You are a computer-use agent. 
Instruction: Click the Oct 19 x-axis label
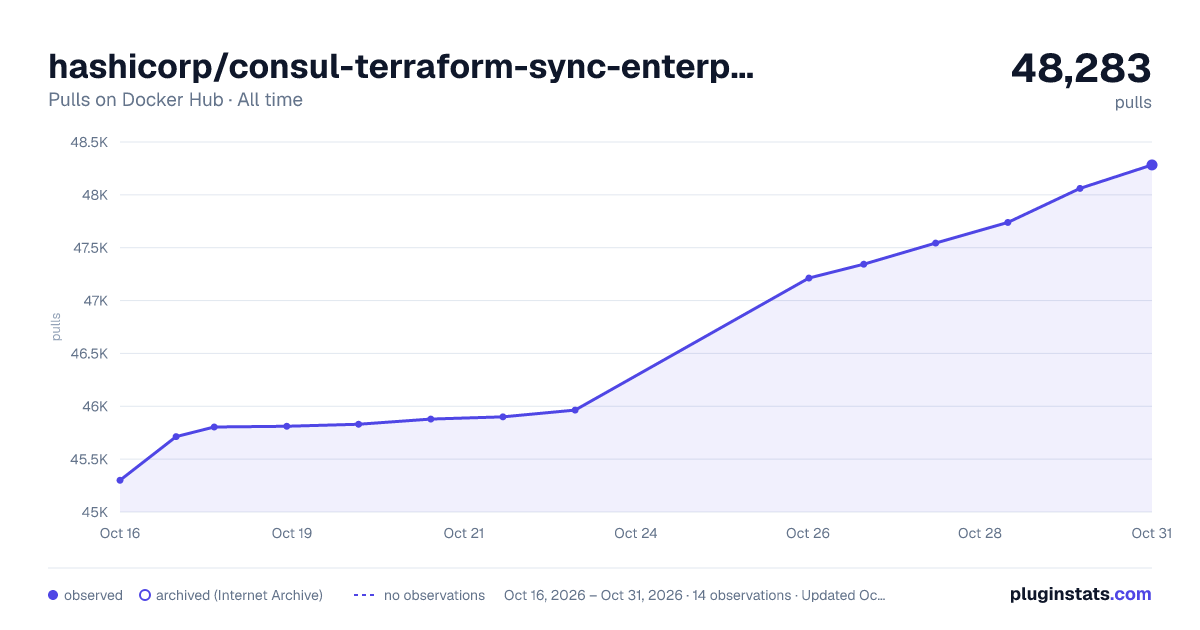pos(292,533)
